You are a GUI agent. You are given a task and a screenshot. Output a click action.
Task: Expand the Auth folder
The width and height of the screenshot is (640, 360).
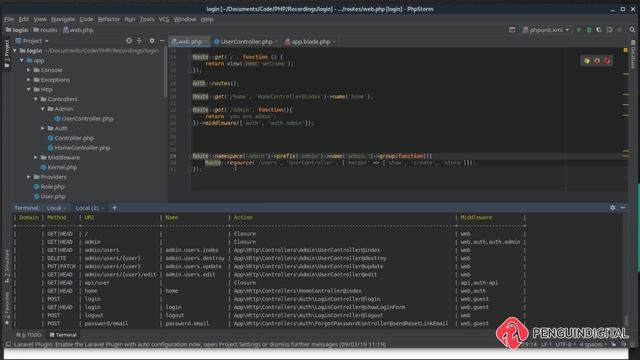pos(43,128)
